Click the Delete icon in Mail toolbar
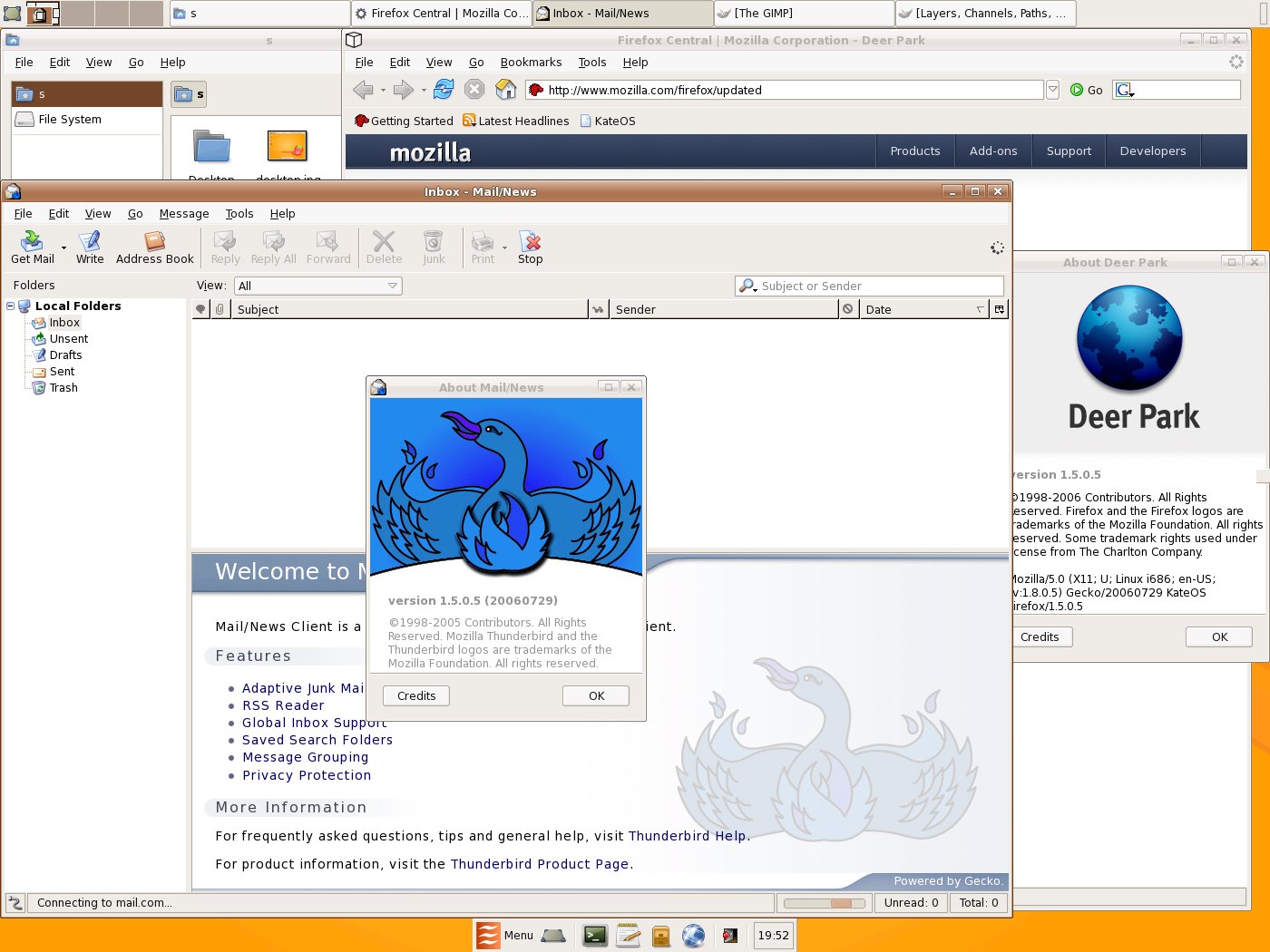The image size is (1270, 952). [384, 240]
